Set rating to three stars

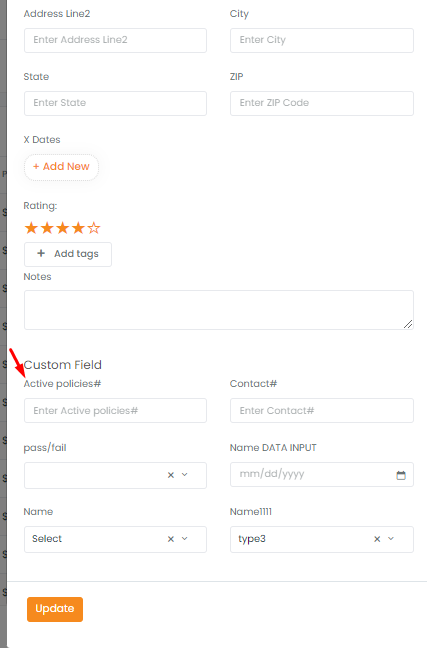point(62,228)
